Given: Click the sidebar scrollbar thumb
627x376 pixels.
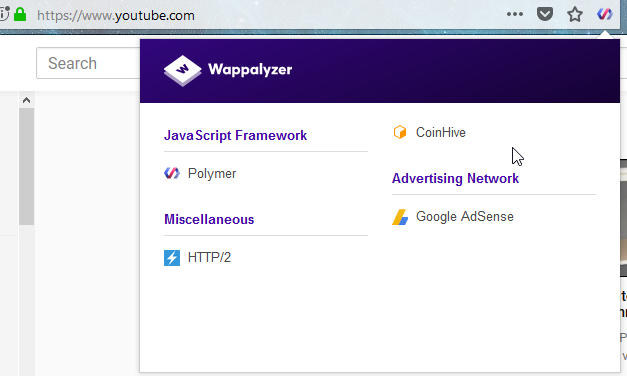Looking at the screenshot, I should 26,166.
